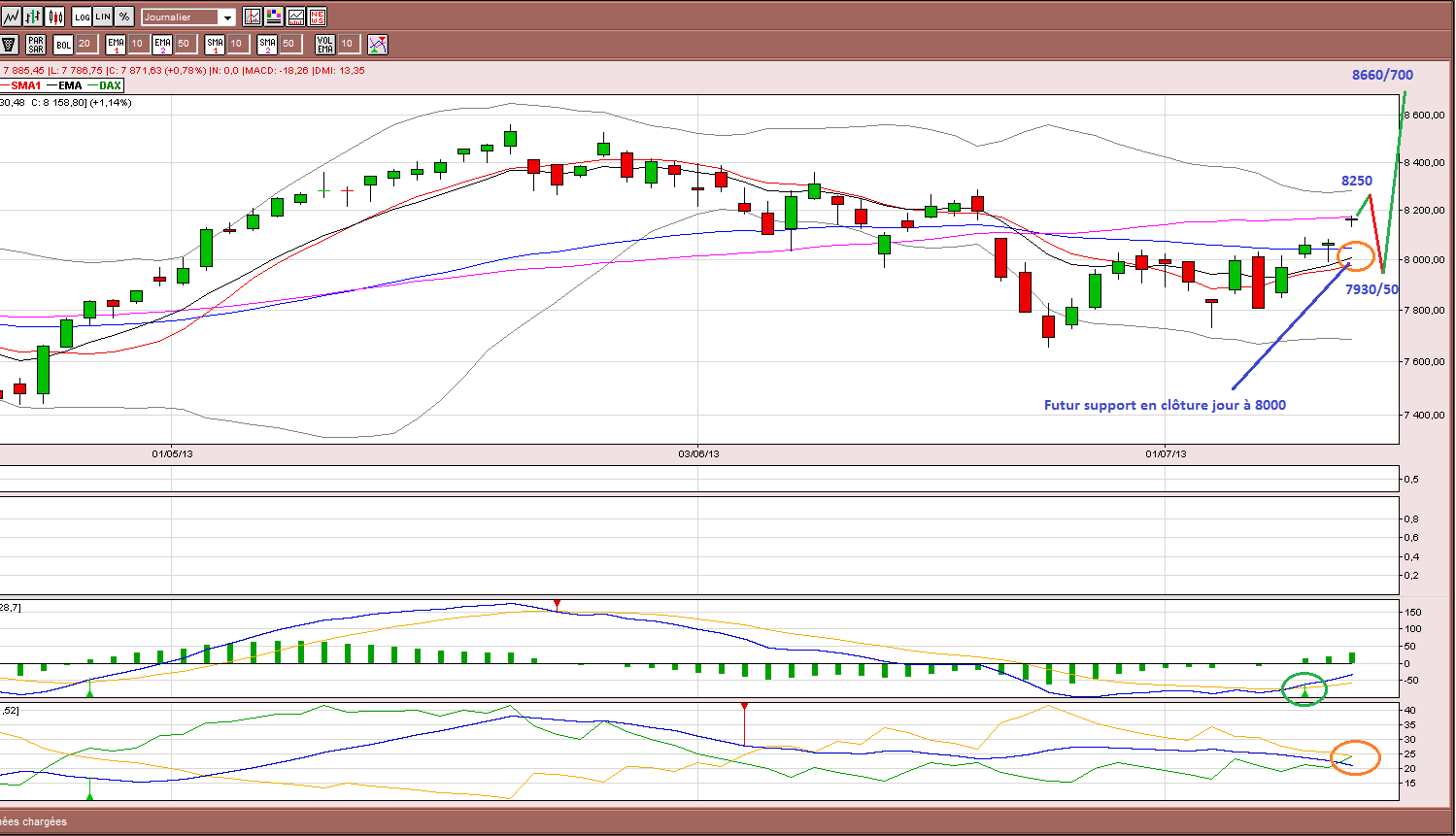Click the 01/05/13 date label
This screenshot has width=1456, height=836.
172,453
